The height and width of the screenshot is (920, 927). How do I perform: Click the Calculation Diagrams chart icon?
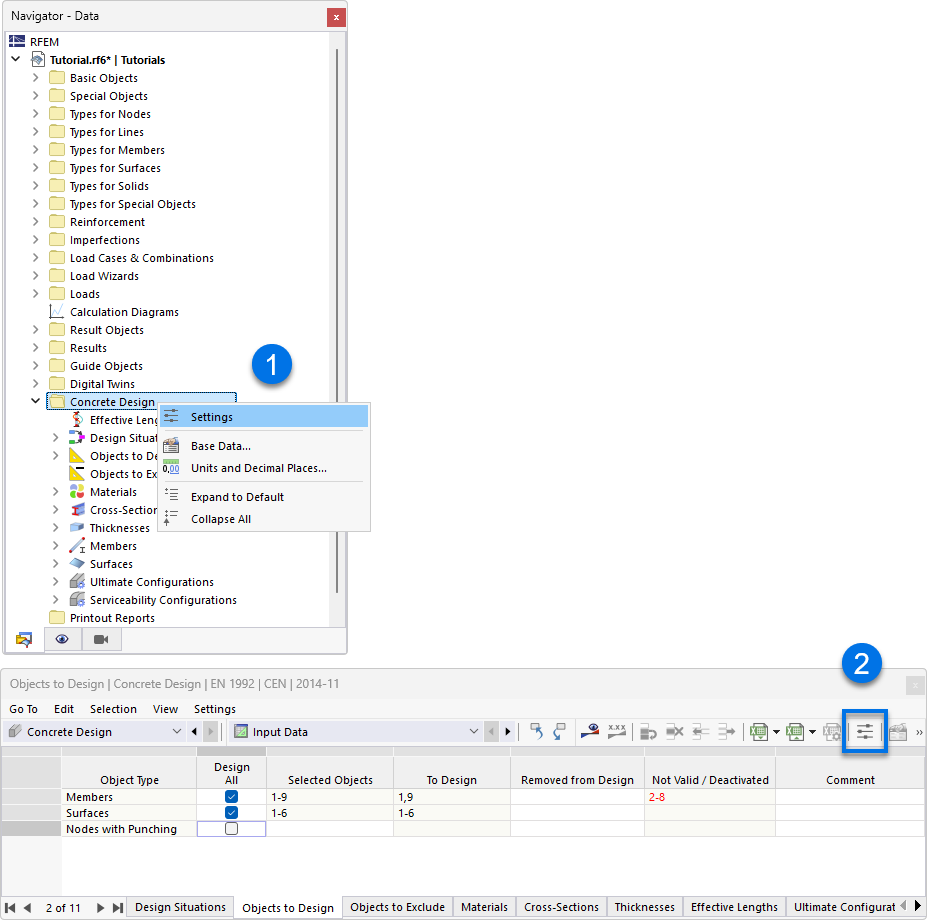57,312
